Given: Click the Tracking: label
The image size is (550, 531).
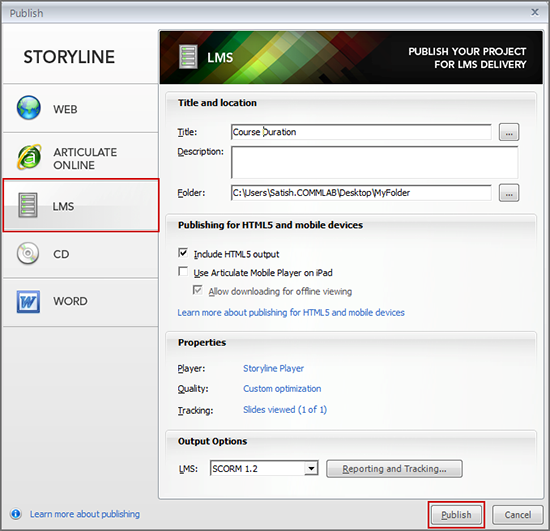Looking at the screenshot, I should pos(195,410).
